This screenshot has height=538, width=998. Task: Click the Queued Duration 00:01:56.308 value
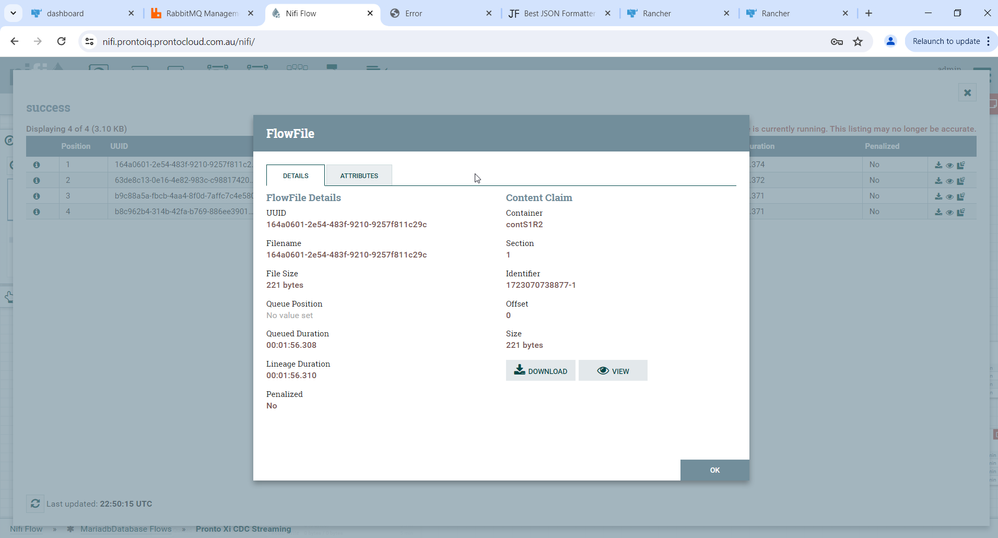(x=291, y=345)
